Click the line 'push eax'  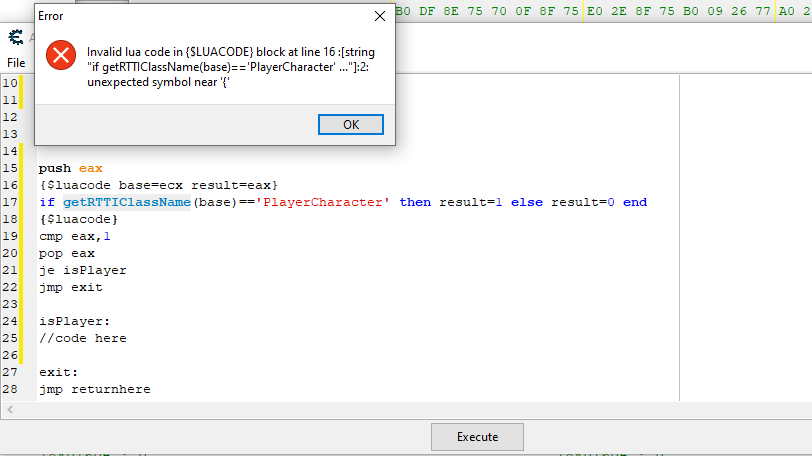click(71, 168)
